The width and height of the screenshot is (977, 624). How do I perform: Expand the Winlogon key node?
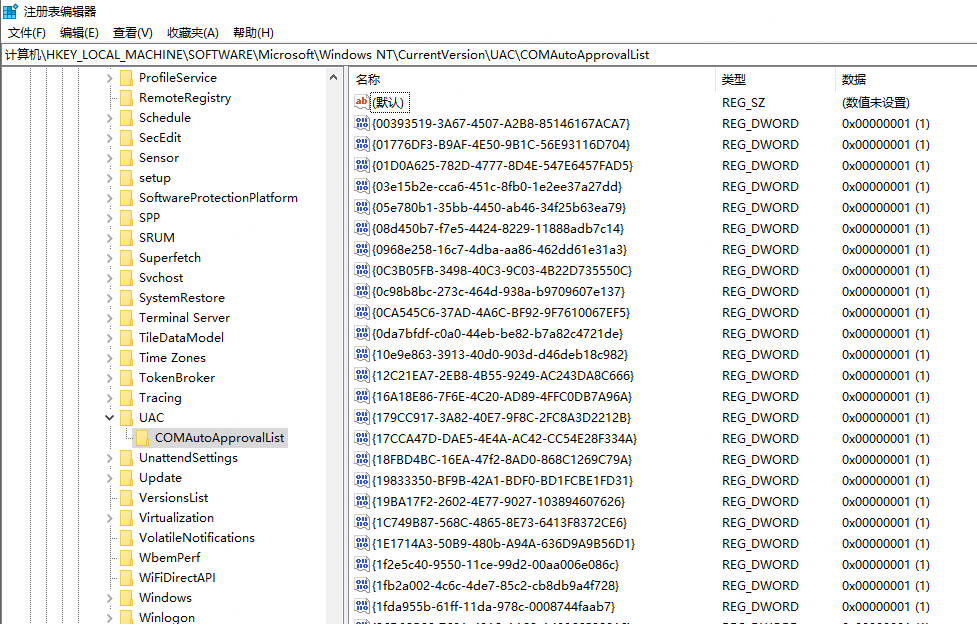(109, 617)
